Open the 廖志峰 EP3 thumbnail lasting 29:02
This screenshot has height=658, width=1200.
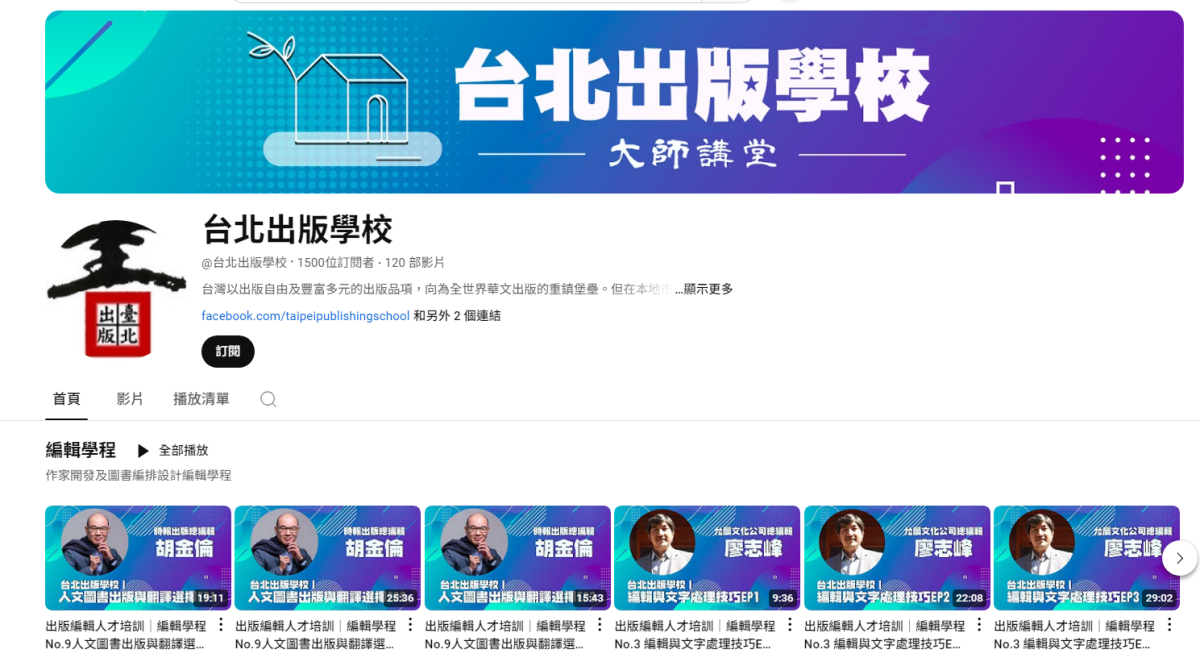tap(1087, 558)
